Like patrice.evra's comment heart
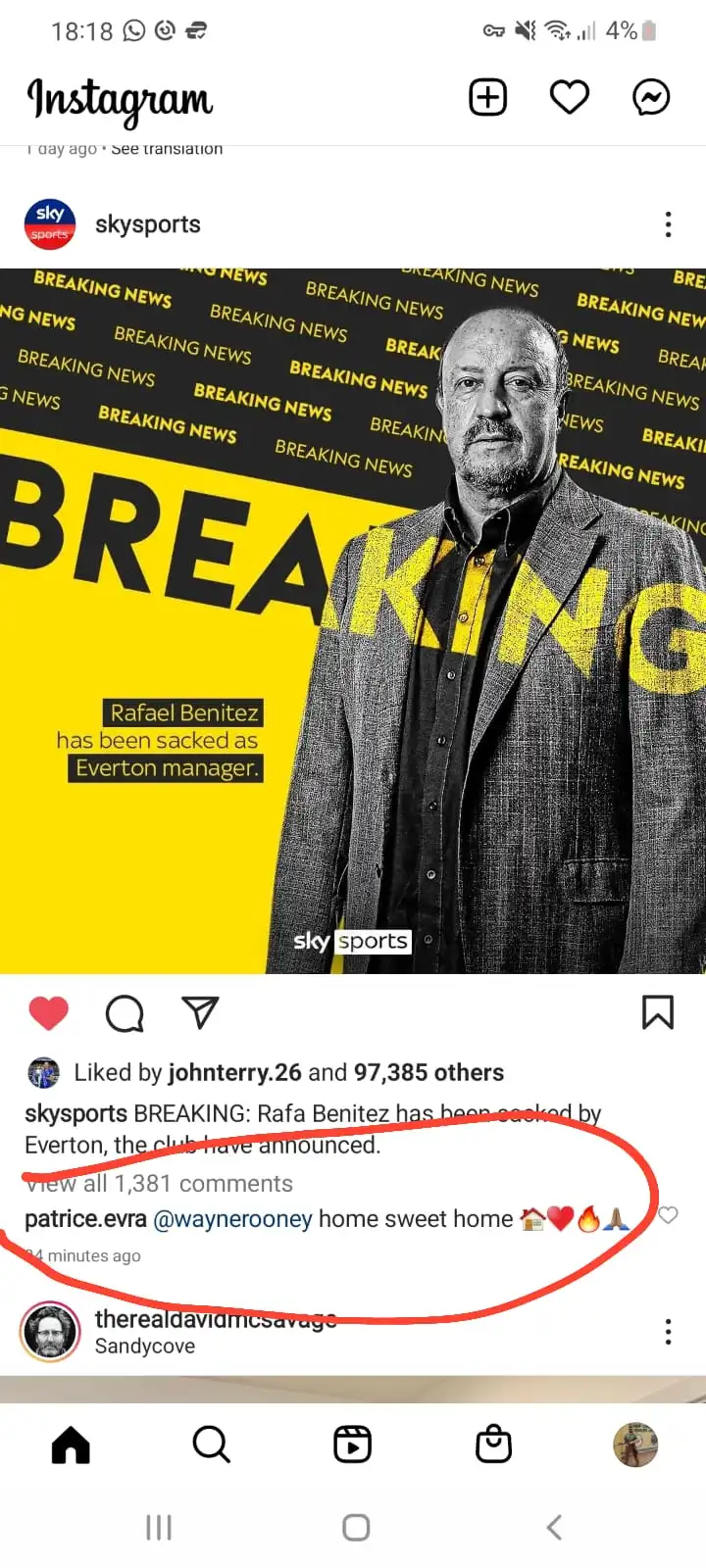706x1568 pixels. [x=668, y=1216]
